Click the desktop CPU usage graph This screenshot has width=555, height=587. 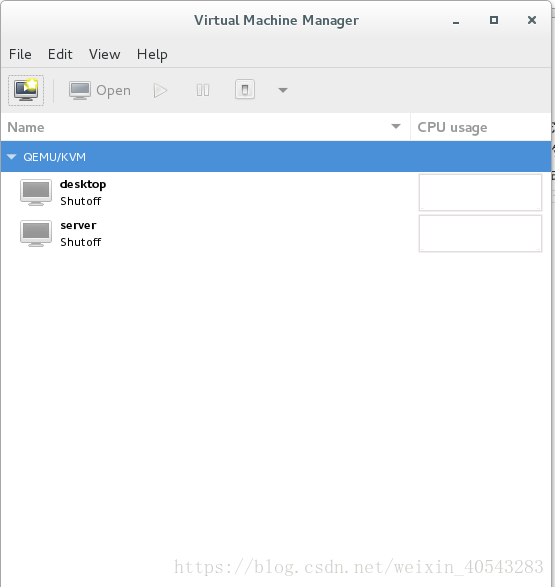click(480, 192)
